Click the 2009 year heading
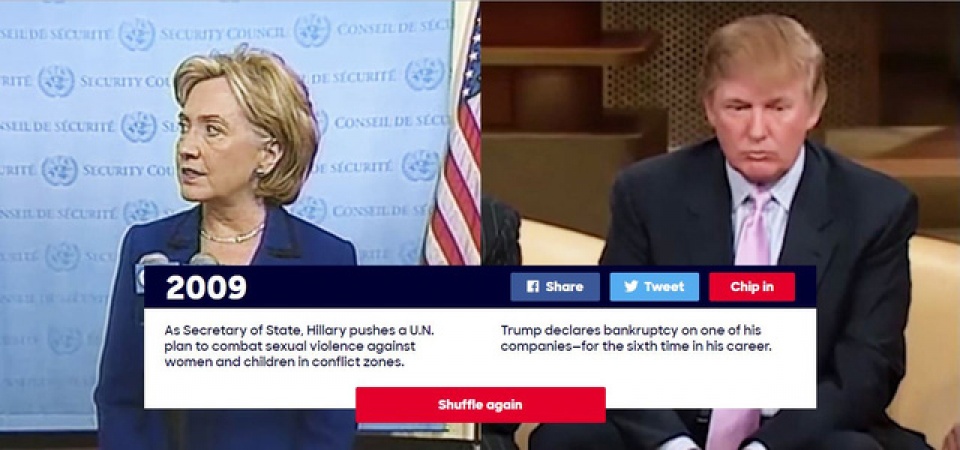Viewport: 960px width, 450px height. [x=206, y=287]
